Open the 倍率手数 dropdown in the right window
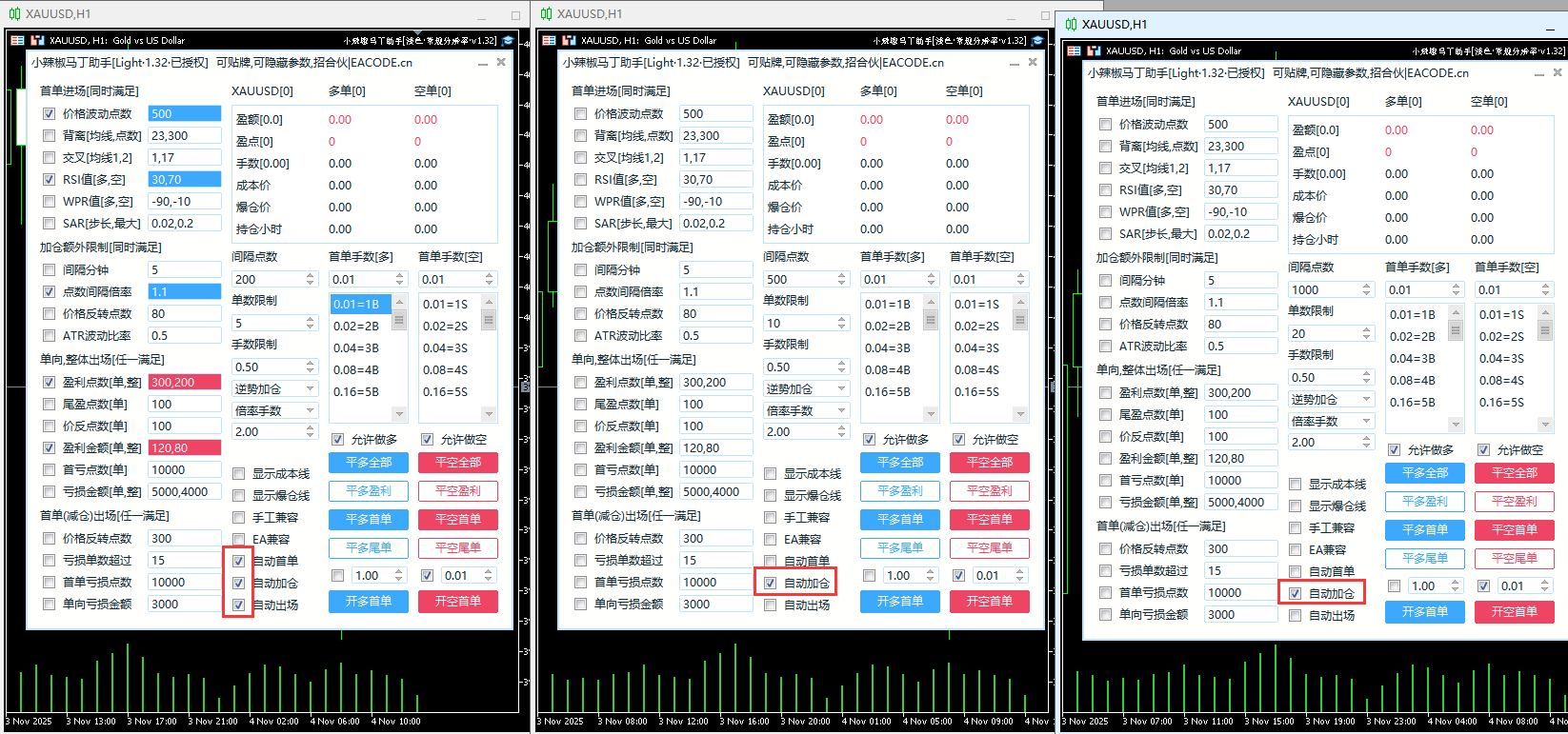This screenshot has width=1568, height=734. pyautogui.click(x=1331, y=422)
